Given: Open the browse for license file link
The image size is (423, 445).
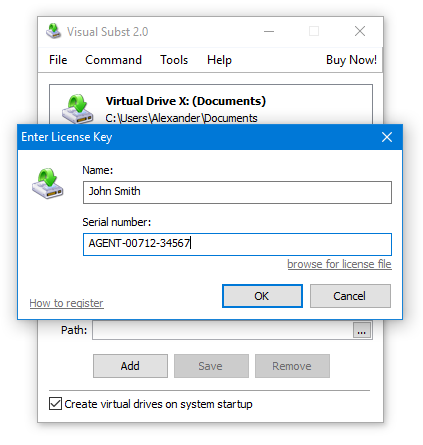Looking at the screenshot, I should [x=339, y=264].
